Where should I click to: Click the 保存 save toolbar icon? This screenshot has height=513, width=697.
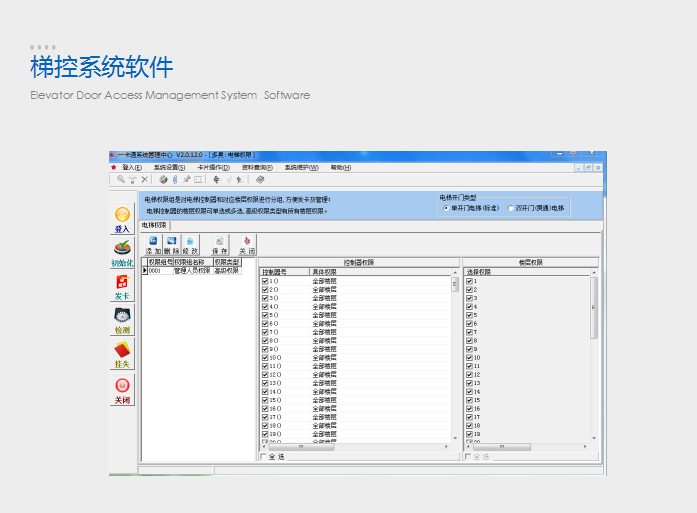(x=217, y=244)
